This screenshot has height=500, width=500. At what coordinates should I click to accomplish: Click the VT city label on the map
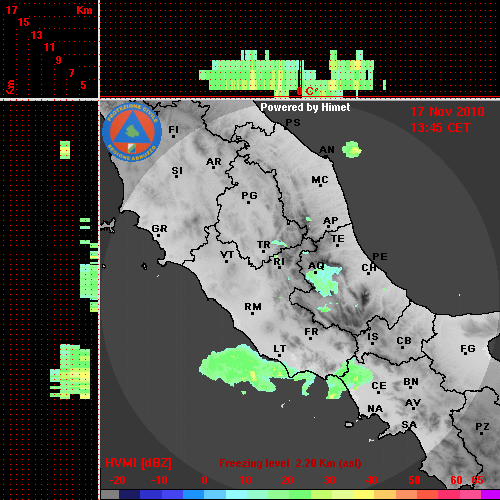tap(227, 255)
